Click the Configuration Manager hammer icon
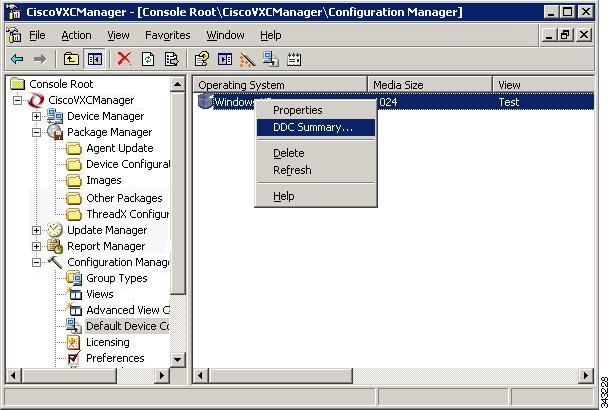The width and height of the screenshot is (611, 410). 55,262
